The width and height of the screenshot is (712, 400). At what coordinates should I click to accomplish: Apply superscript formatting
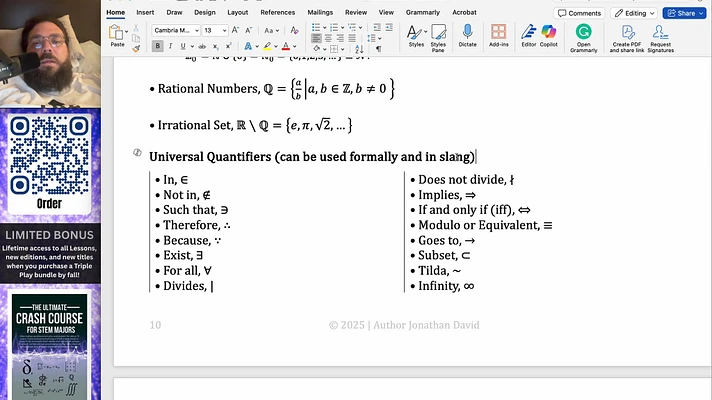click(228, 46)
